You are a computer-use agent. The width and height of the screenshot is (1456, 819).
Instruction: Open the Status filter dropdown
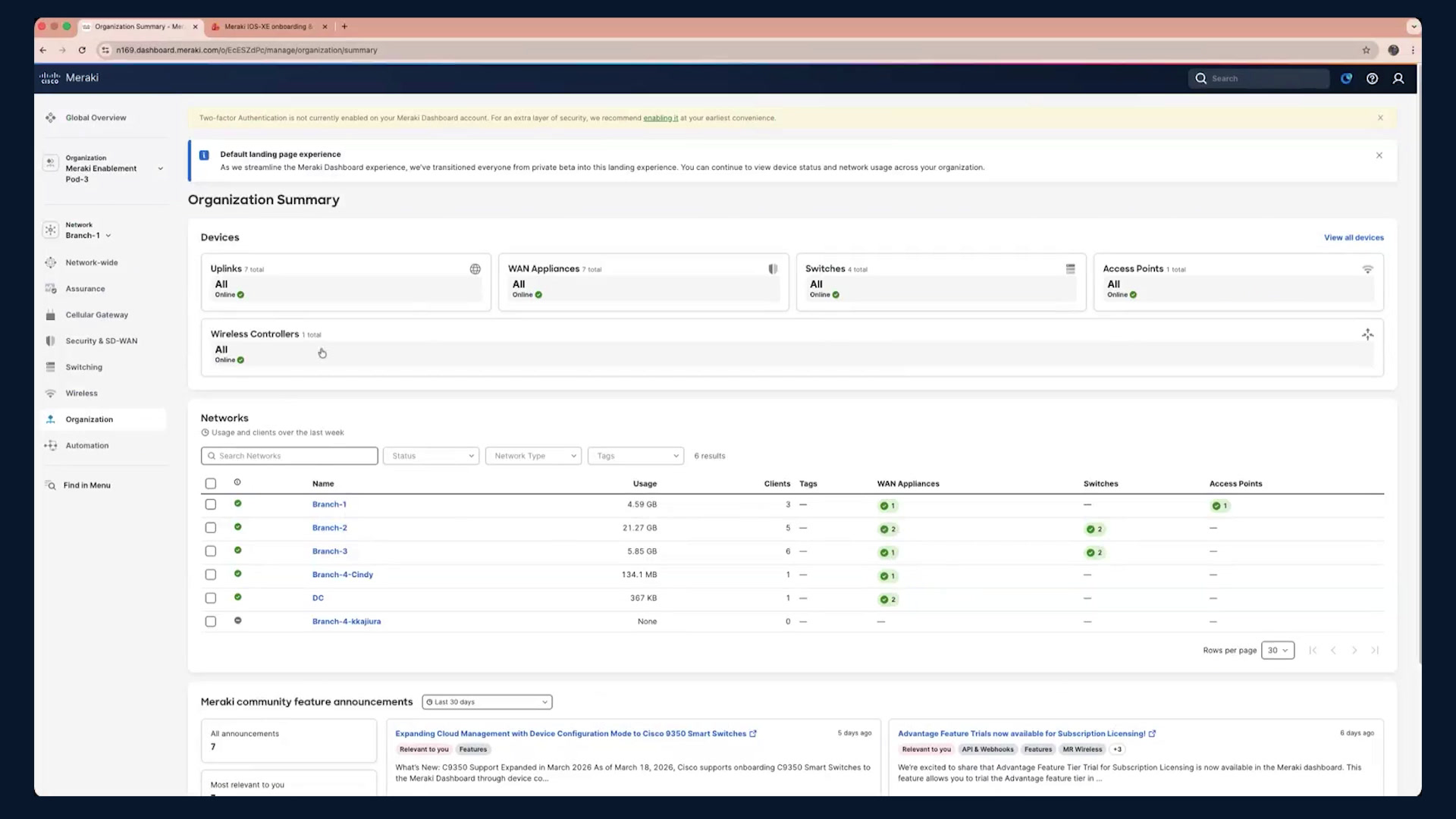[431, 456]
